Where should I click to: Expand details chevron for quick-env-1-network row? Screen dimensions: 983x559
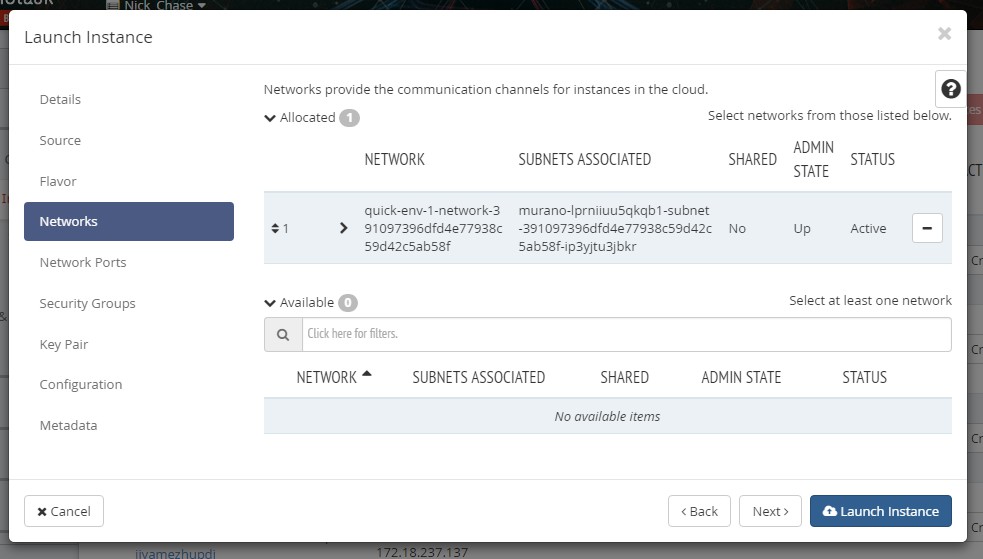(343, 228)
